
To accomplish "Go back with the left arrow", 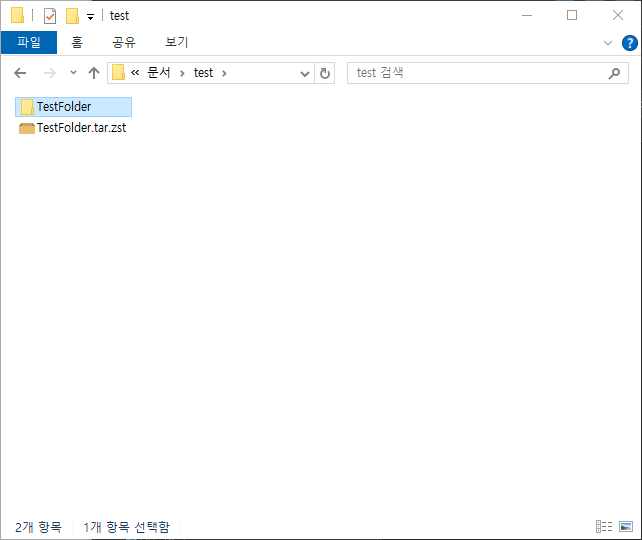I will [20, 73].
